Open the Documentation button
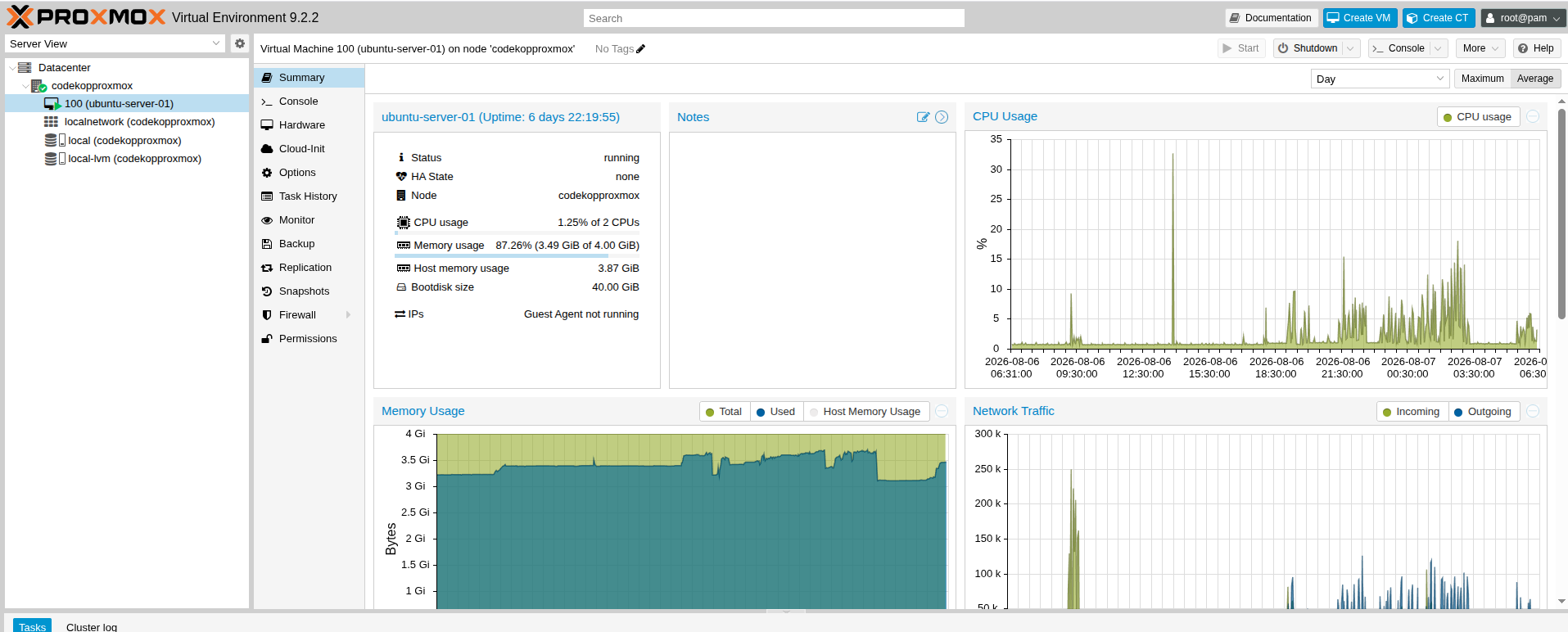1568x632 pixels. coord(1271,18)
